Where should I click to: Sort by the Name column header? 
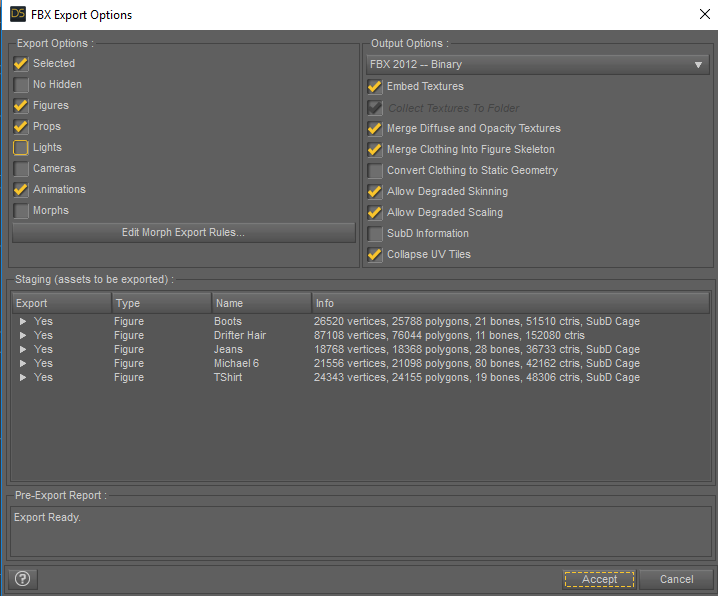[x=261, y=303]
